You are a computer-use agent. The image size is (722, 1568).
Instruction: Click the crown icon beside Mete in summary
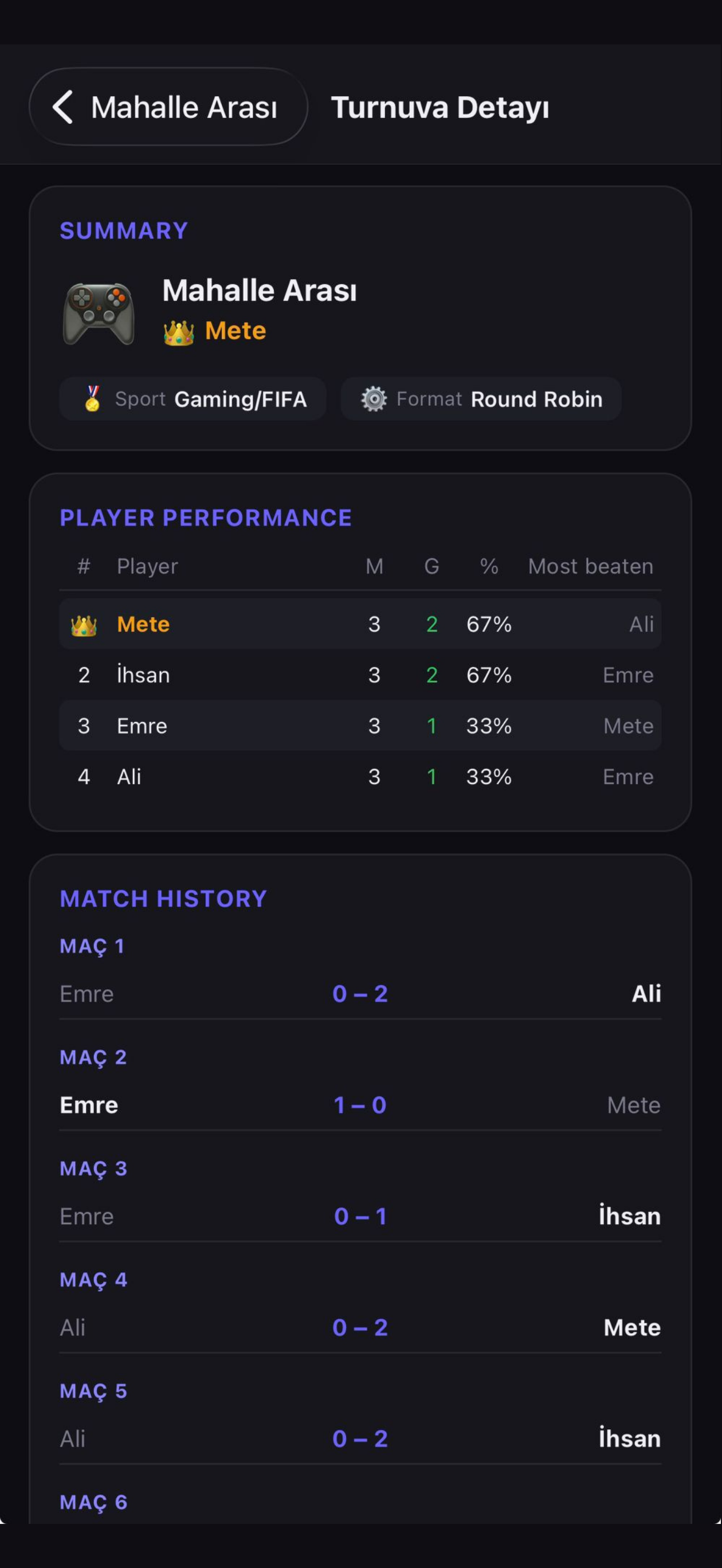[178, 332]
